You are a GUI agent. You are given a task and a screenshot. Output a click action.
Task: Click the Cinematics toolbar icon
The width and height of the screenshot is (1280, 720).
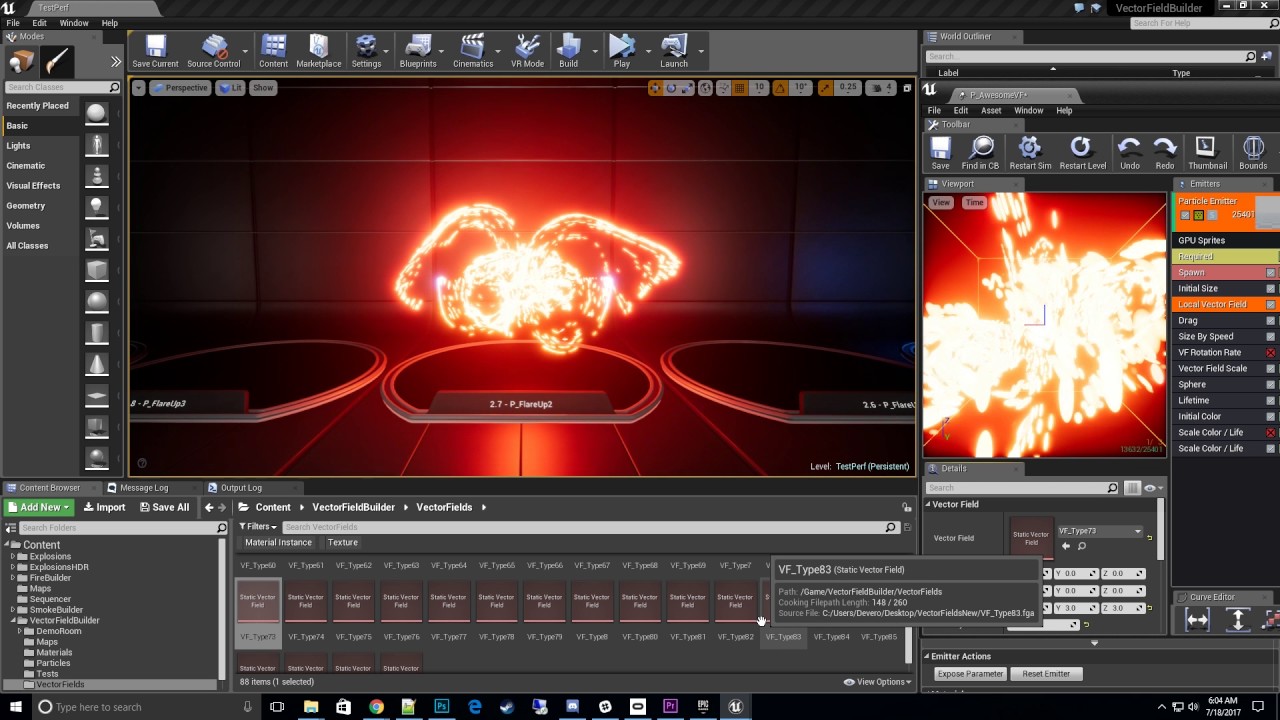tap(473, 52)
